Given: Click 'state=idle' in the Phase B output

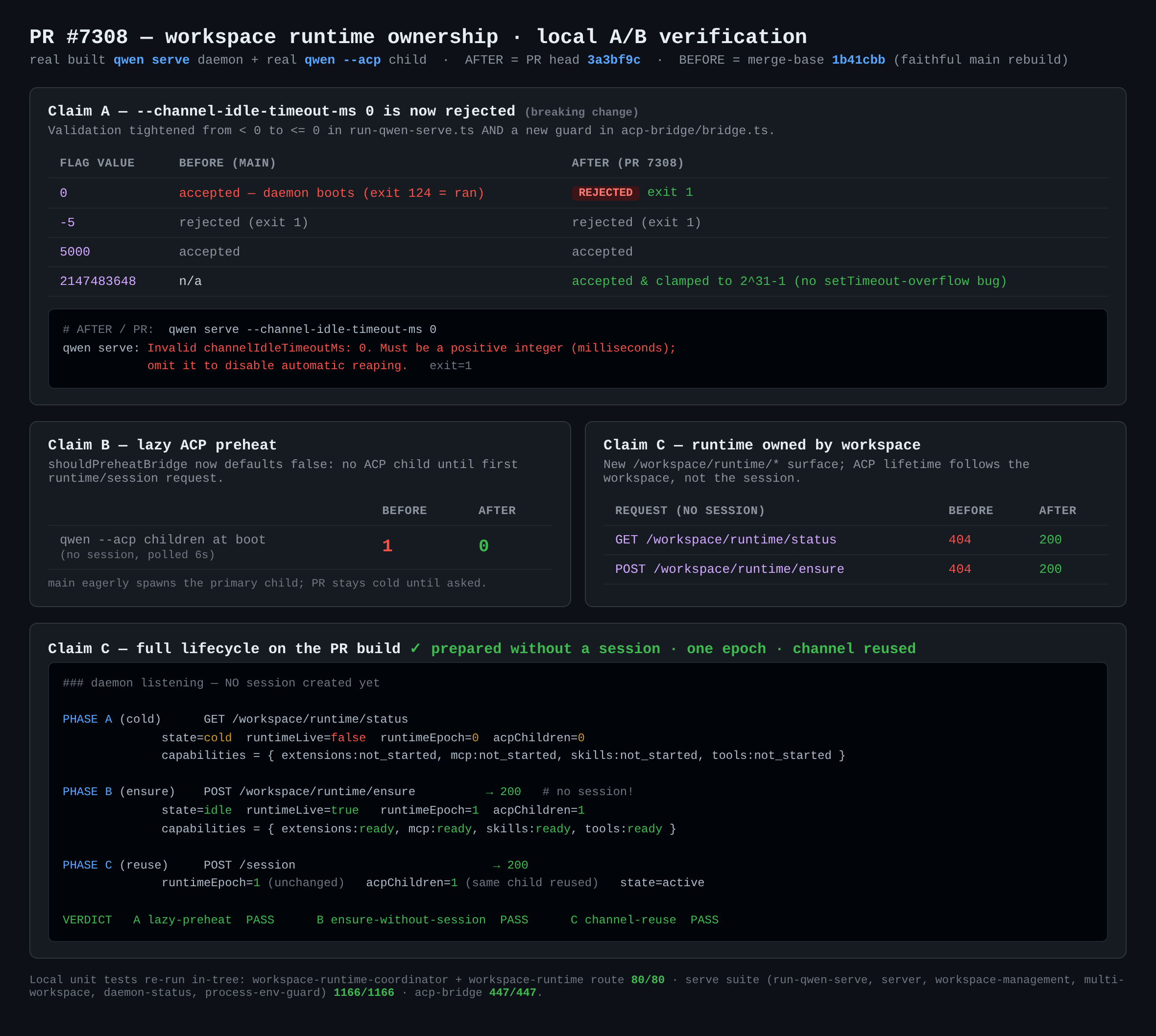Looking at the screenshot, I should tap(196, 810).
